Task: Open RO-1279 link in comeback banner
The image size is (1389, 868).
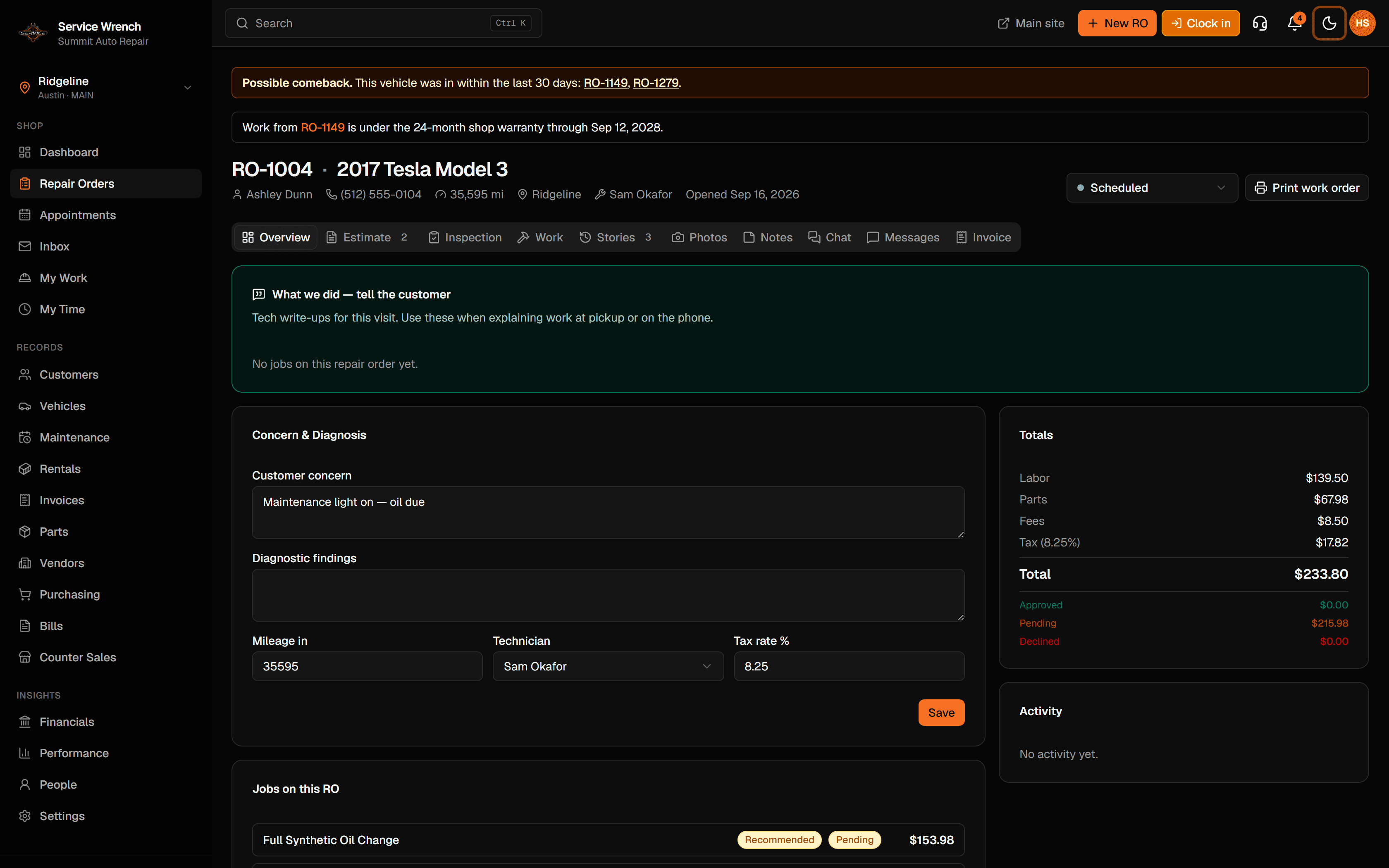Action: pos(656,83)
